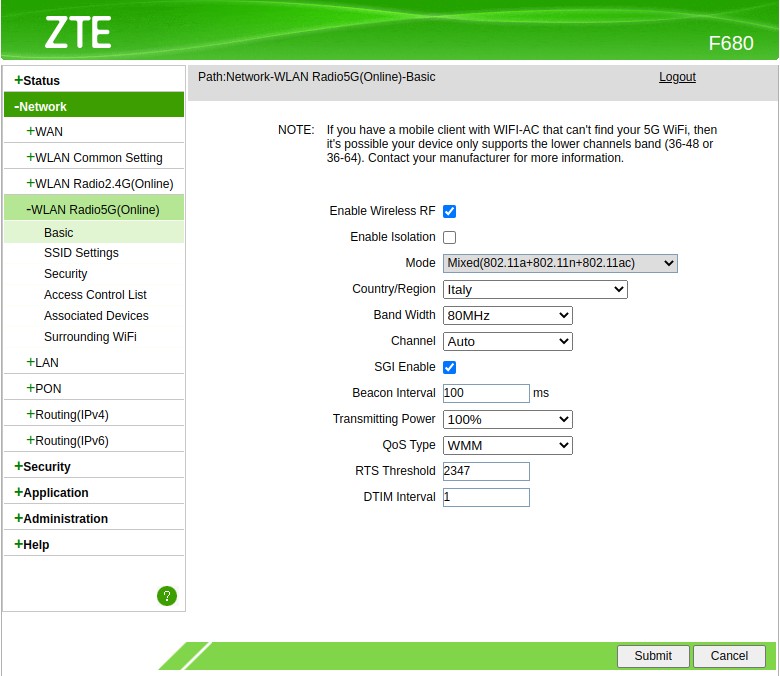780x676 pixels.
Task: Open the Transmitting Power dropdown
Action: point(507,419)
